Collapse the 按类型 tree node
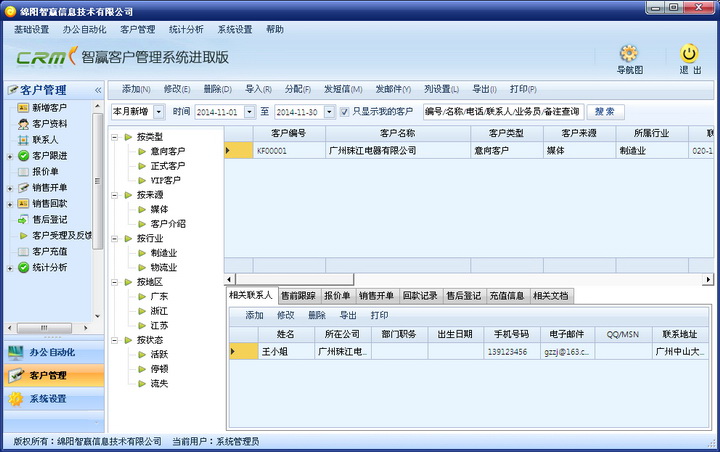The height and width of the screenshot is (452, 720). pos(114,137)
